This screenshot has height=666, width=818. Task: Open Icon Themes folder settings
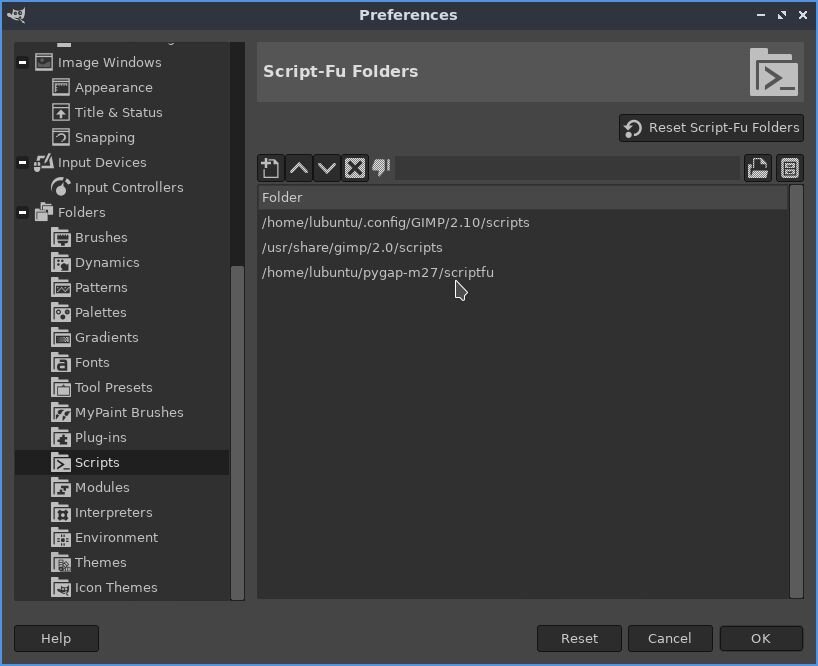point(116,588)
